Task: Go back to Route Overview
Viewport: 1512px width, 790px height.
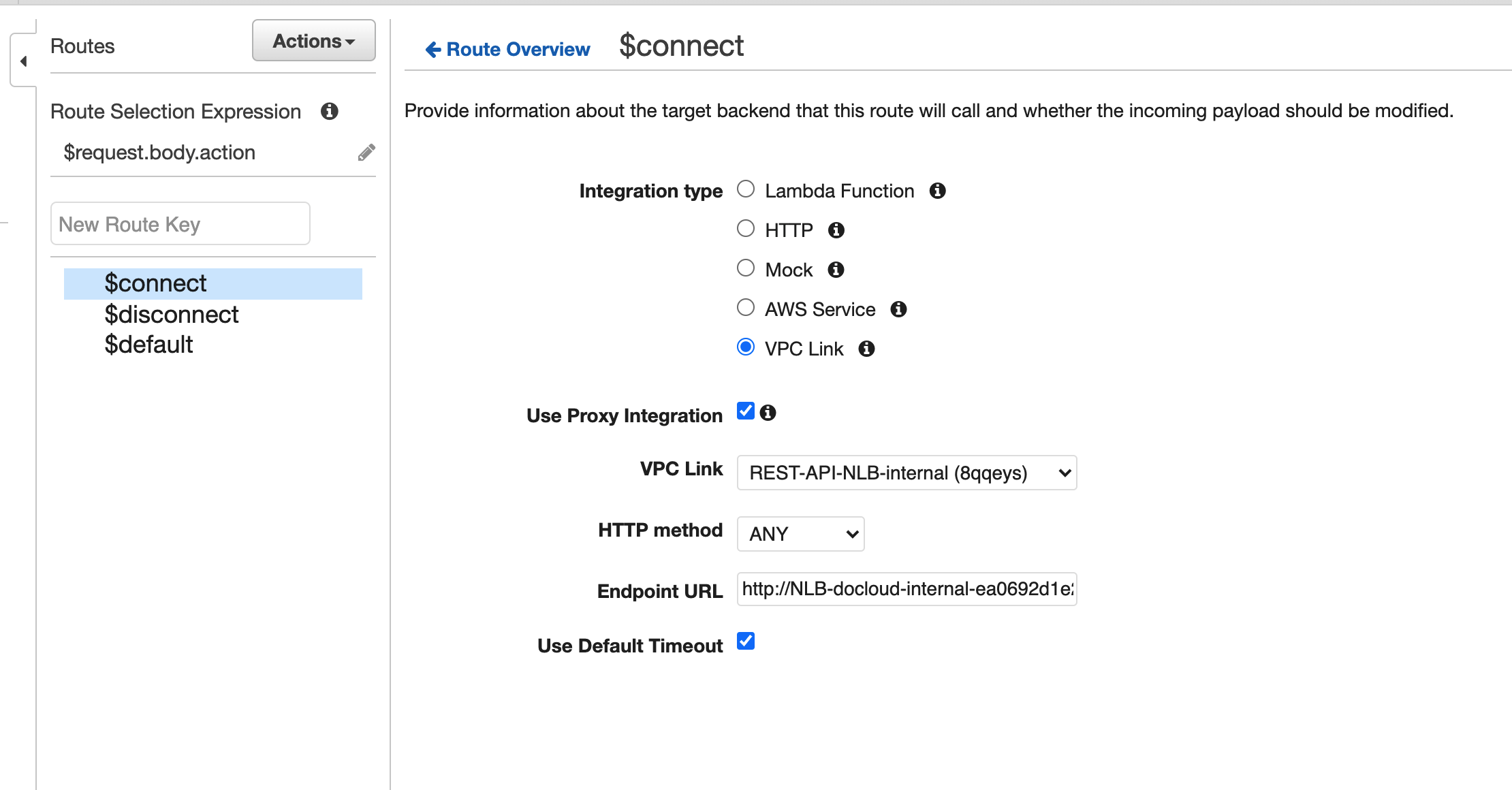Action: click(x=507, y=49)
